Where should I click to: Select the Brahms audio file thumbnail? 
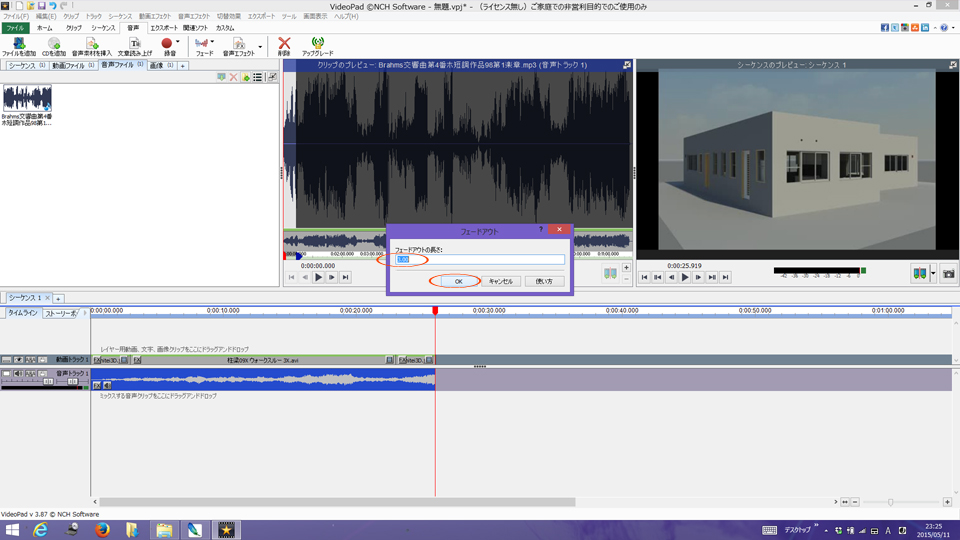[x=27, y=98]
